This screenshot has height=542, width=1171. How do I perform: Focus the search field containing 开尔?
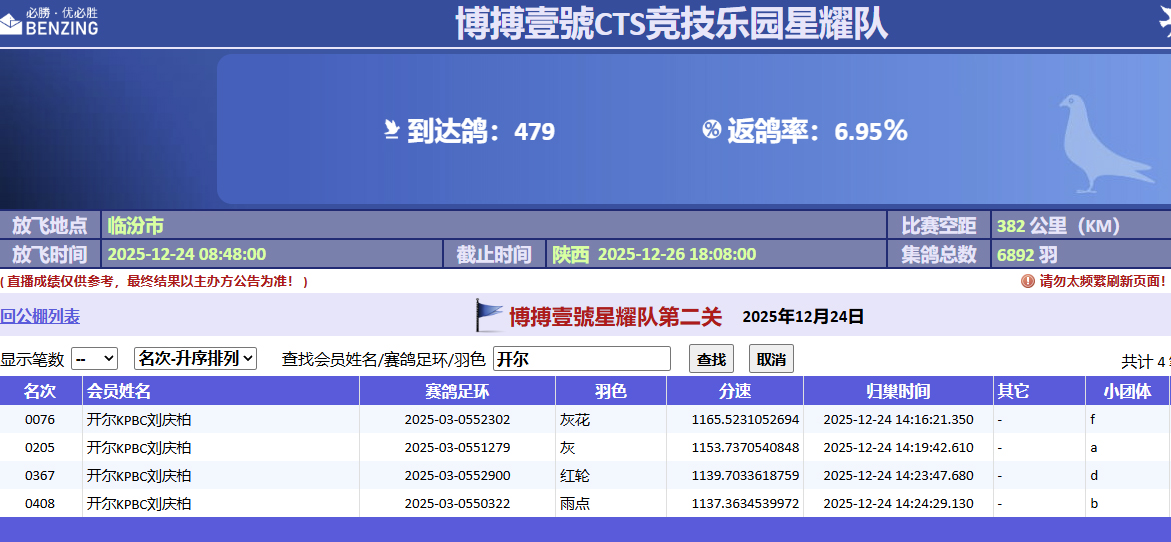[x=581, y=359]
